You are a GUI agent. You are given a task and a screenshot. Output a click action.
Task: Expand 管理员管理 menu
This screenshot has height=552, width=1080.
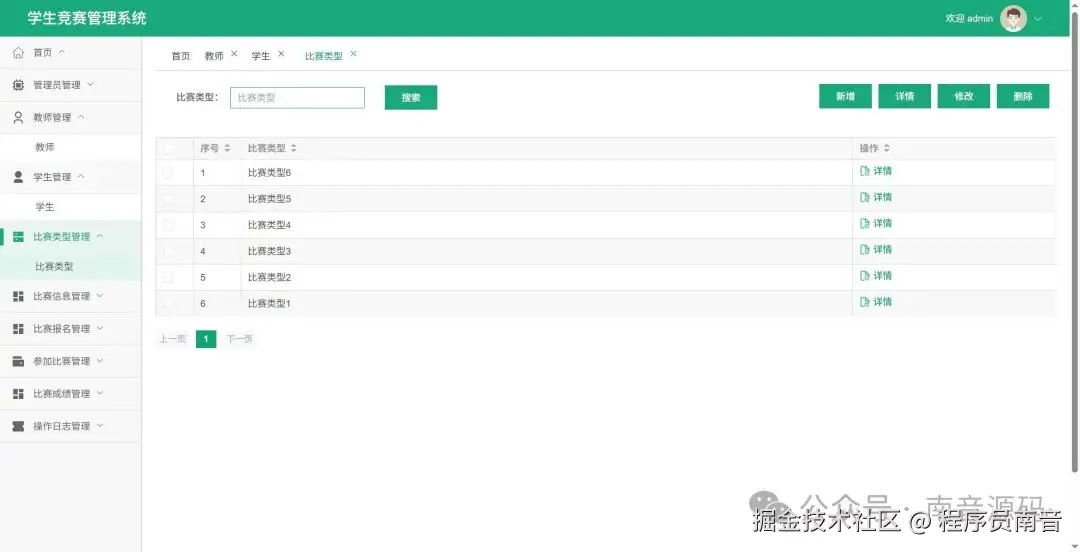click(x=90, y=84)
